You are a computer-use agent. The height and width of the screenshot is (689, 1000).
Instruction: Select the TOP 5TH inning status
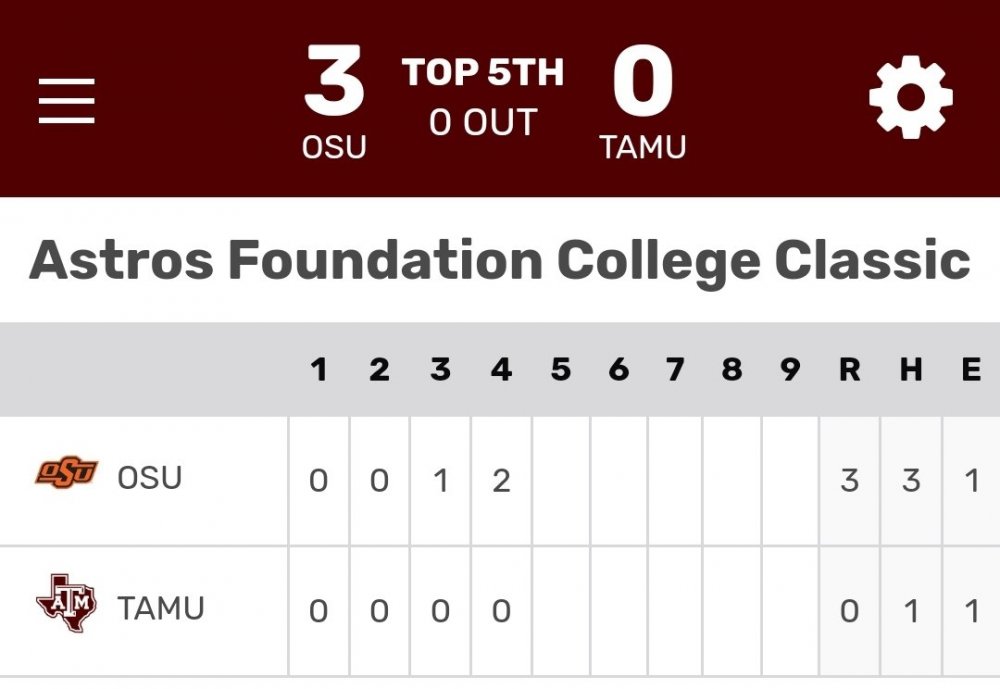[x=483, y=72]
